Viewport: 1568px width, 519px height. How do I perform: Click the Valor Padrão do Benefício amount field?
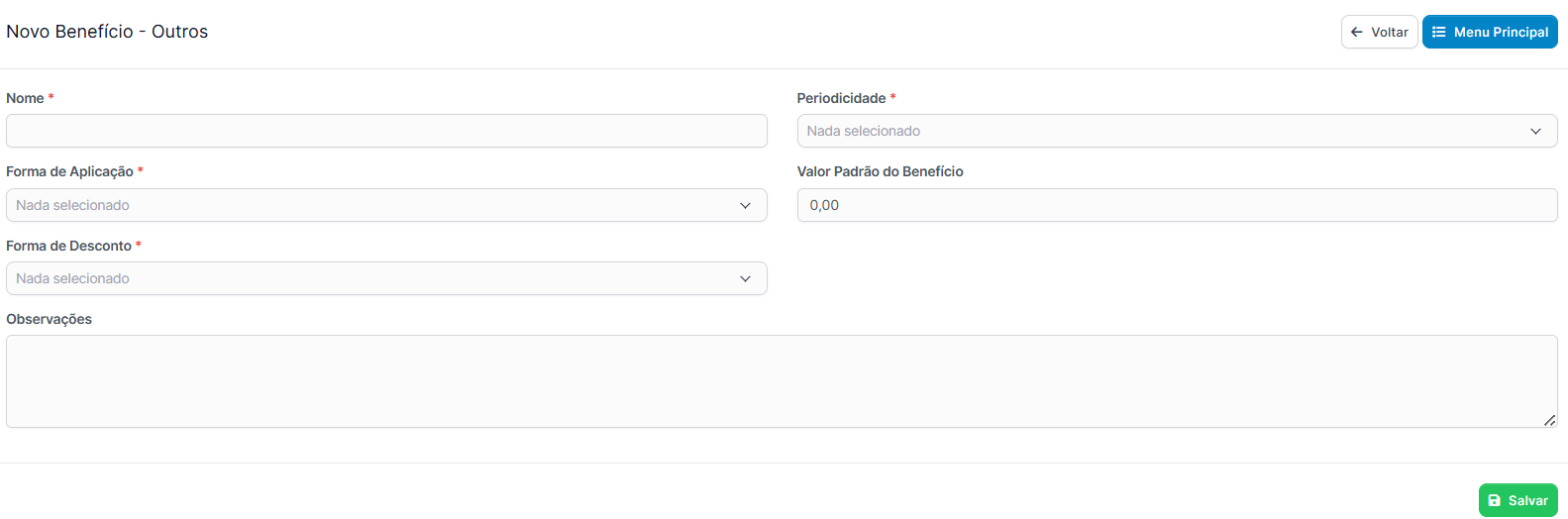[x=1177, y=205]
